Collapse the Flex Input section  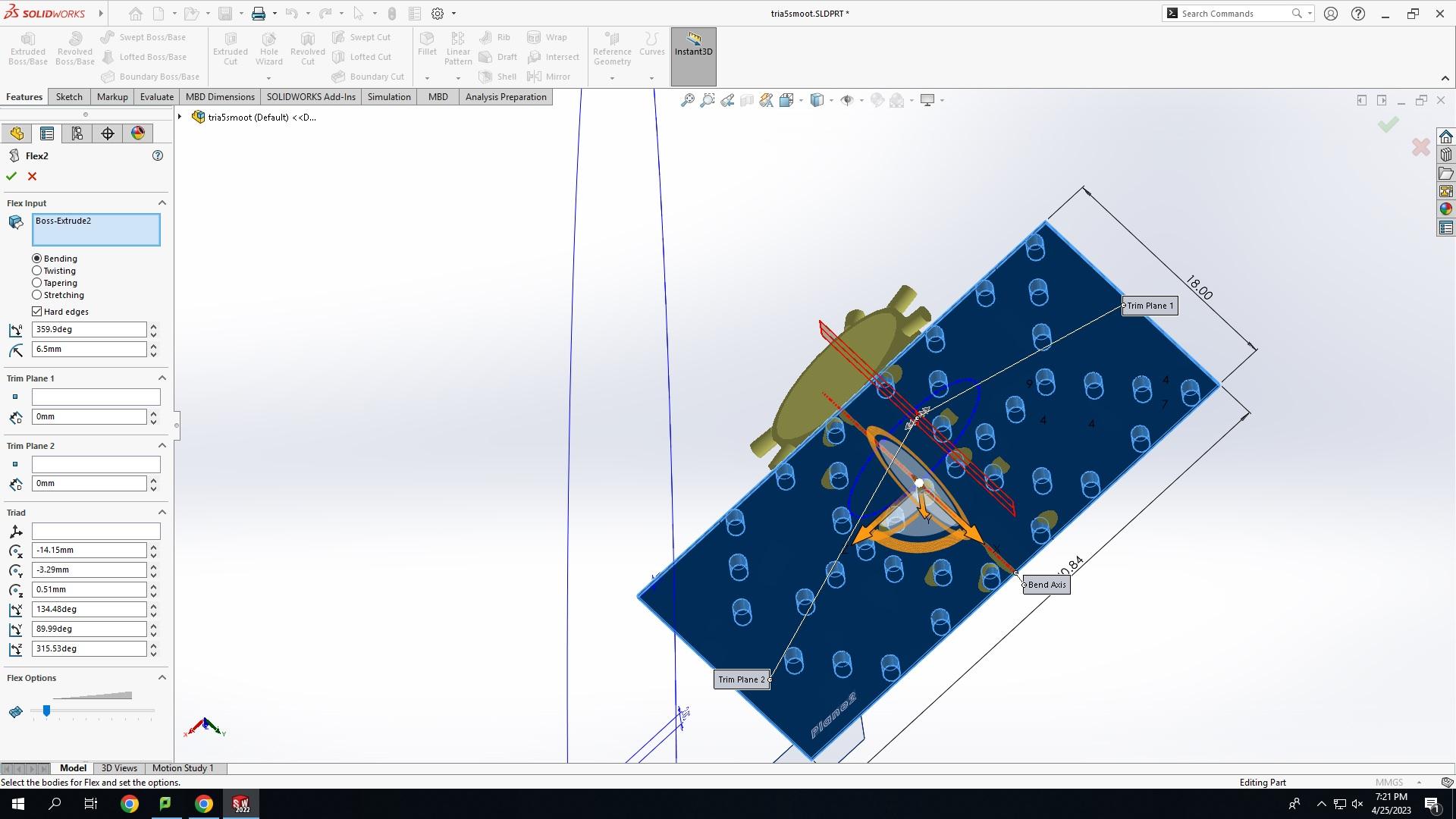coord(162,203)
